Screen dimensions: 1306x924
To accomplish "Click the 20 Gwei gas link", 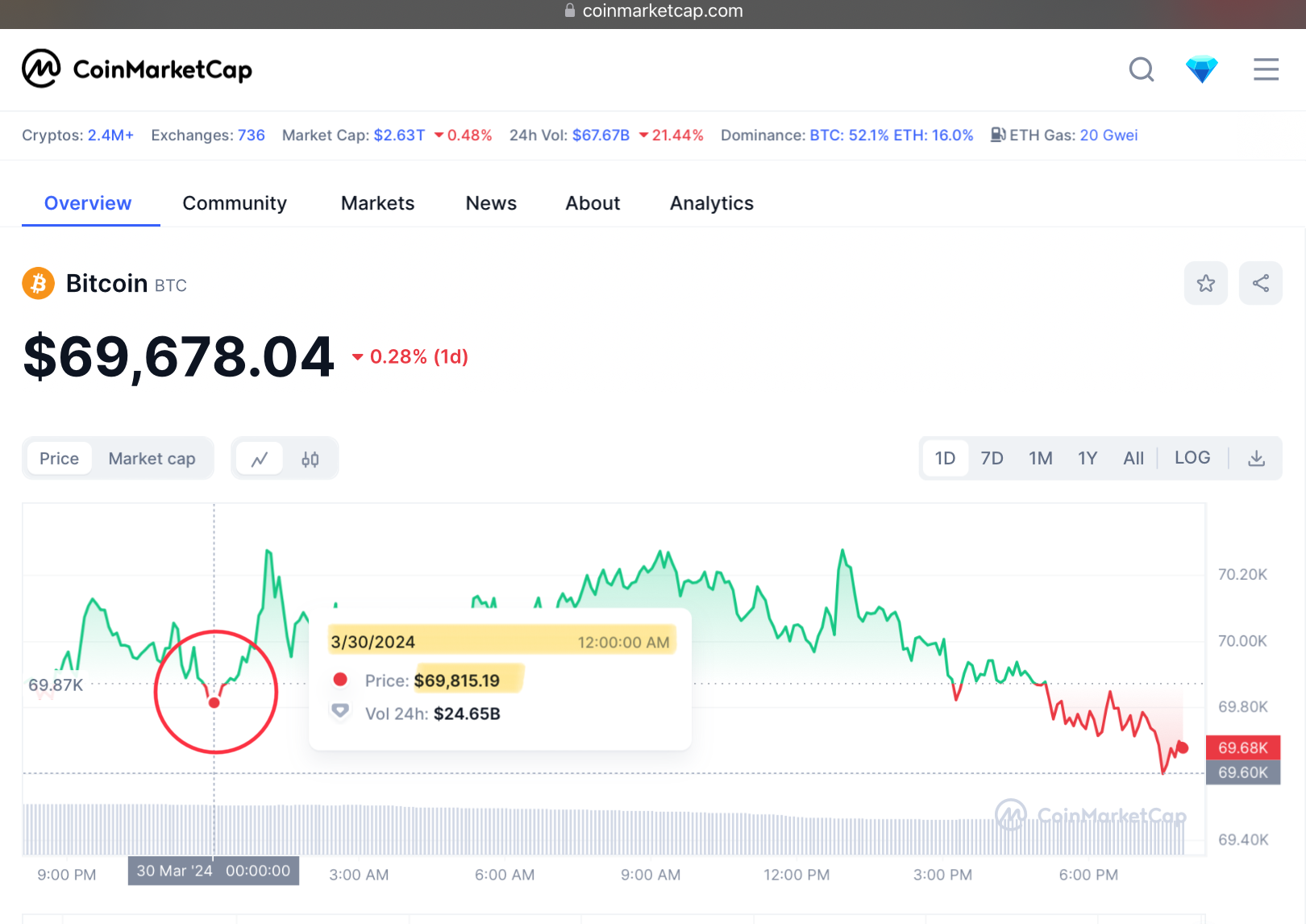I will 1108,135.
